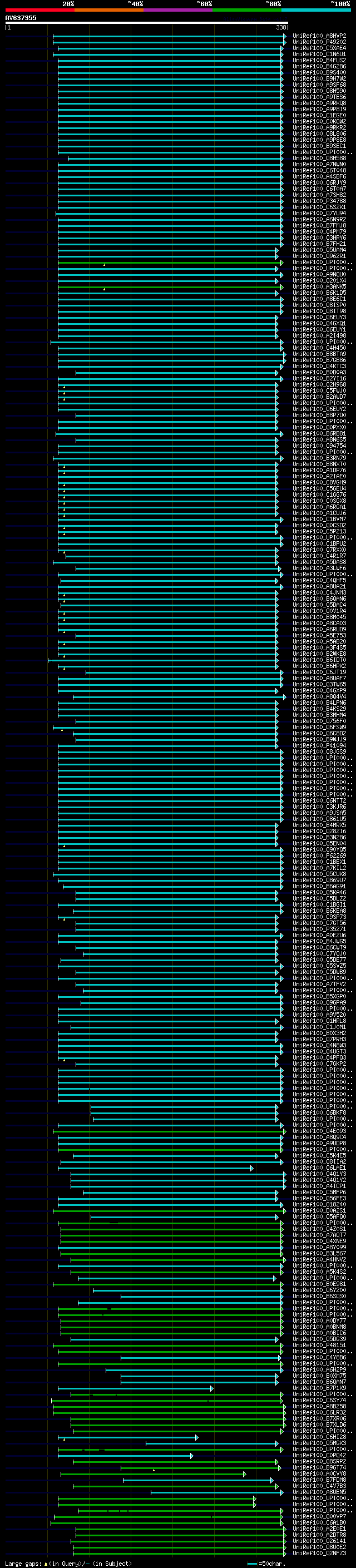Screen dimensions: 356x1568
Task: Select the UniRef100_P35271 label
Action: pos(319,929)
